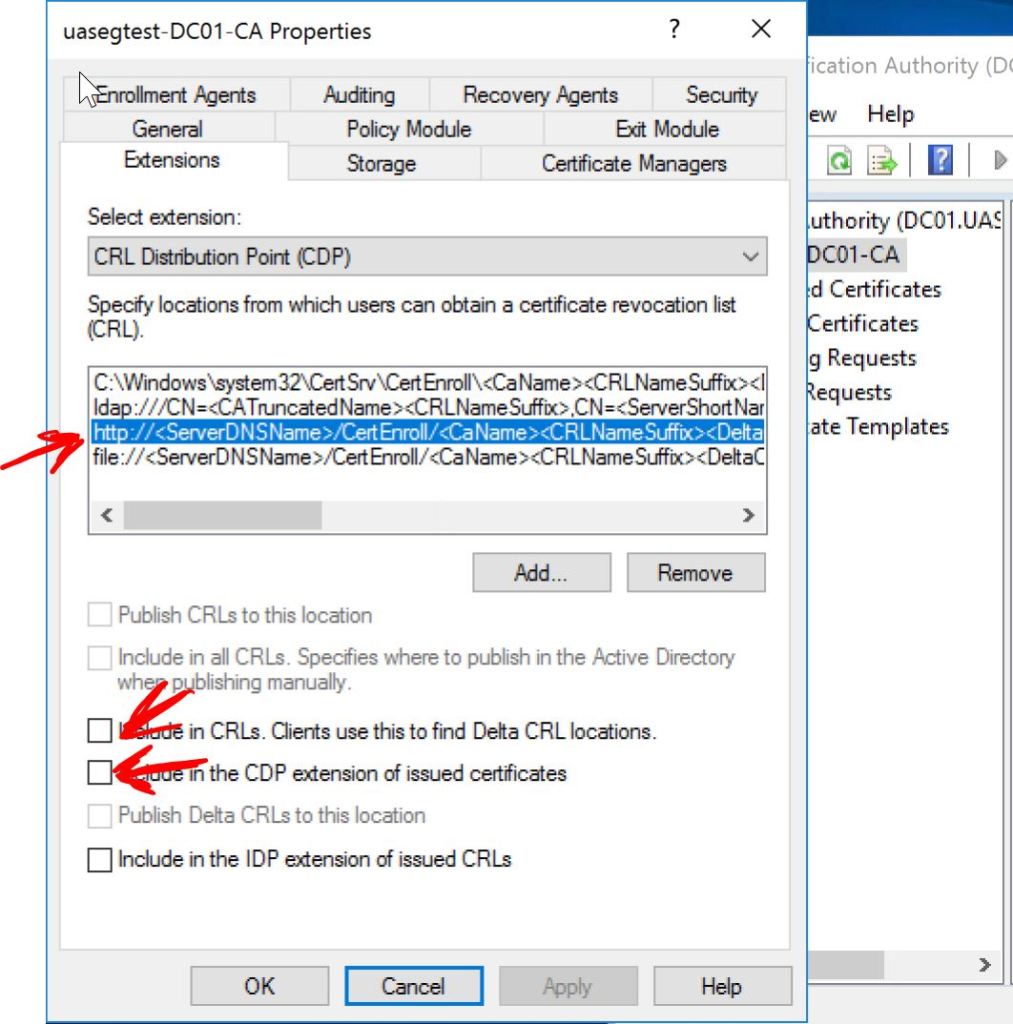Open Help via the blue question mark icon
This screenshot has width=1013, height=1024.
(x=939, y=161)
